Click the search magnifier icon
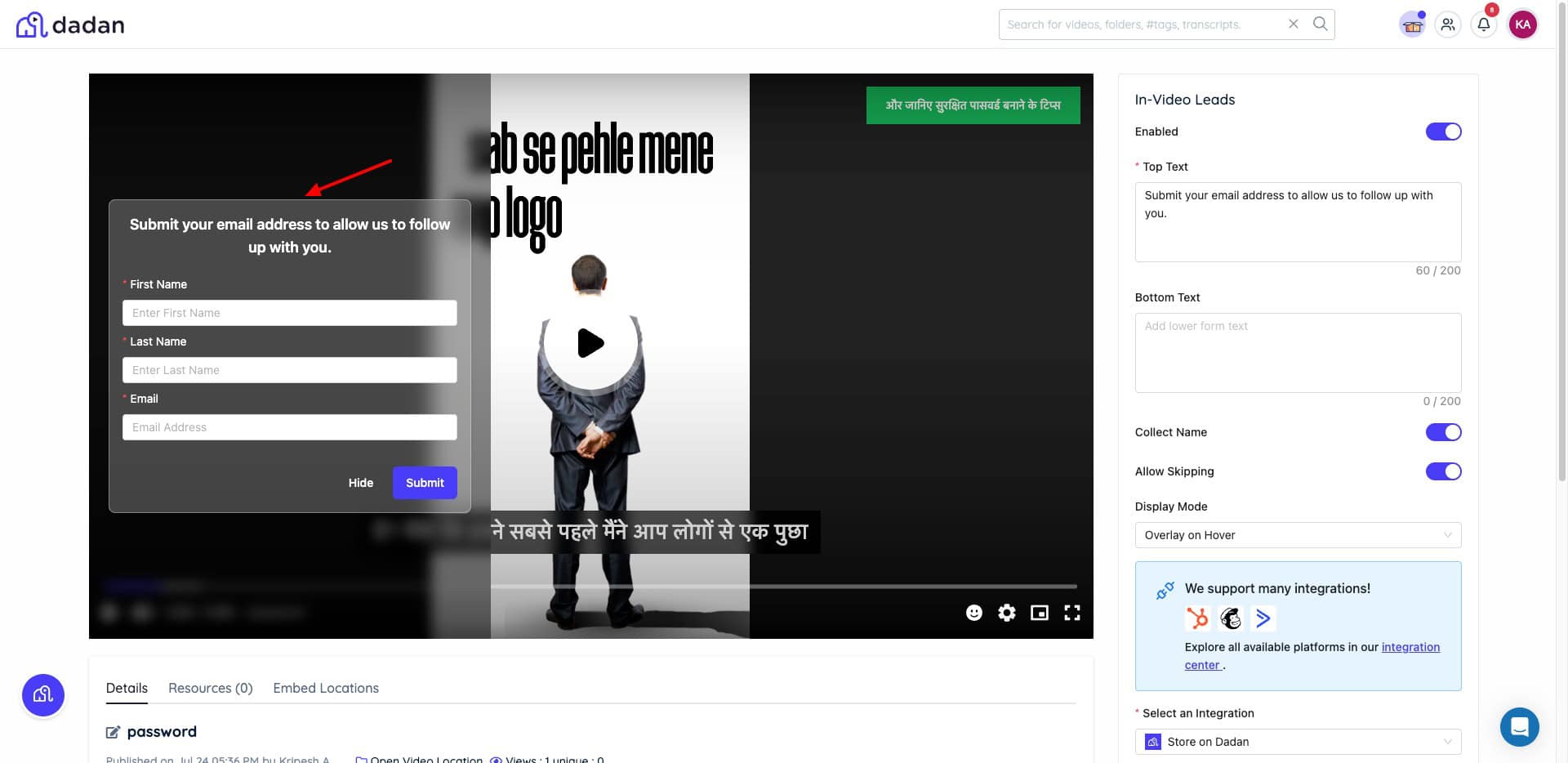The width and height of the screenshot is (1568, 763). click(1320, 24)
